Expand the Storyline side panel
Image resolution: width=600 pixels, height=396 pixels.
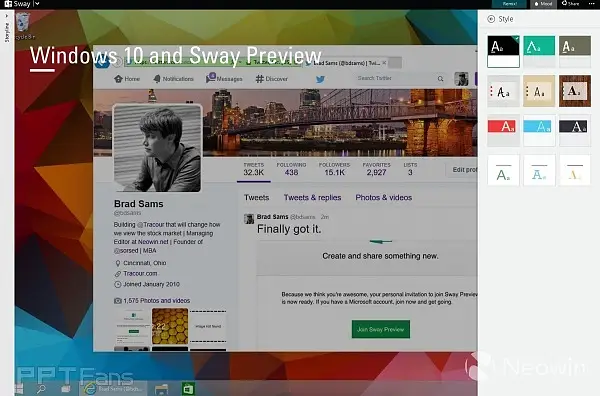pyautogui.click(x=7, y=28)
